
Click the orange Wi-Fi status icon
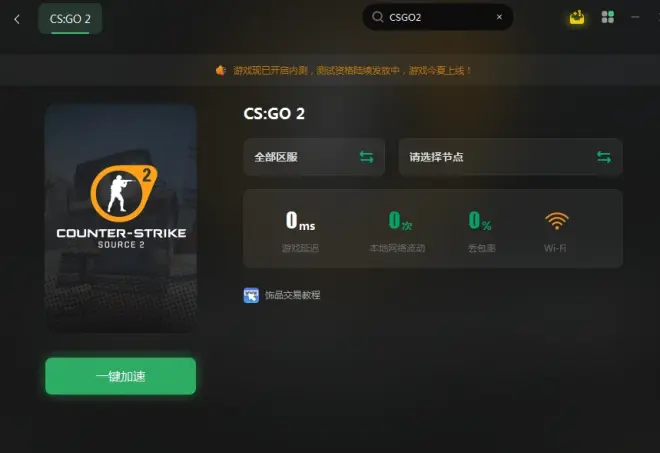(556, 221)
